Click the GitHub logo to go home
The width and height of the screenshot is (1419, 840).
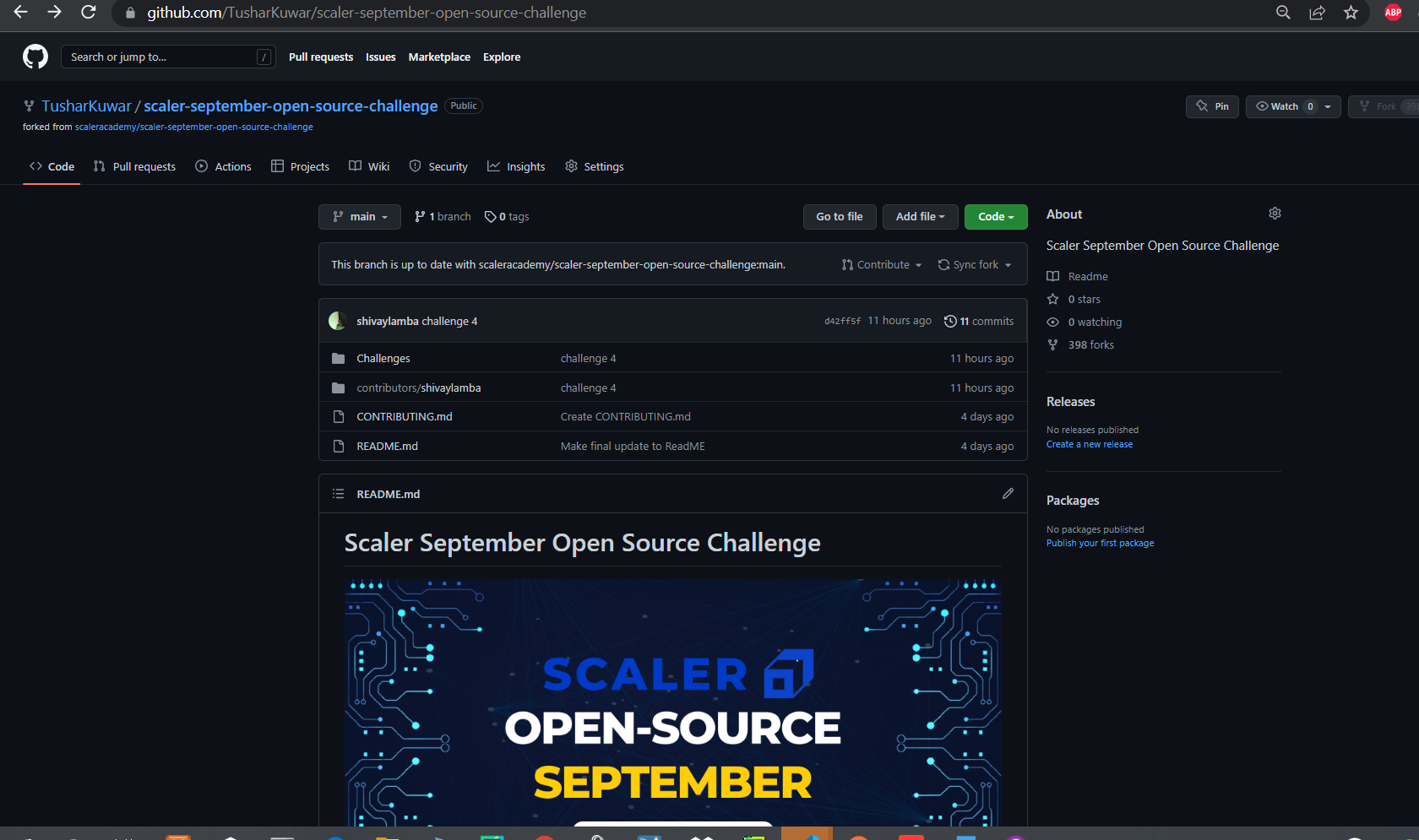[x=35, y=57]
